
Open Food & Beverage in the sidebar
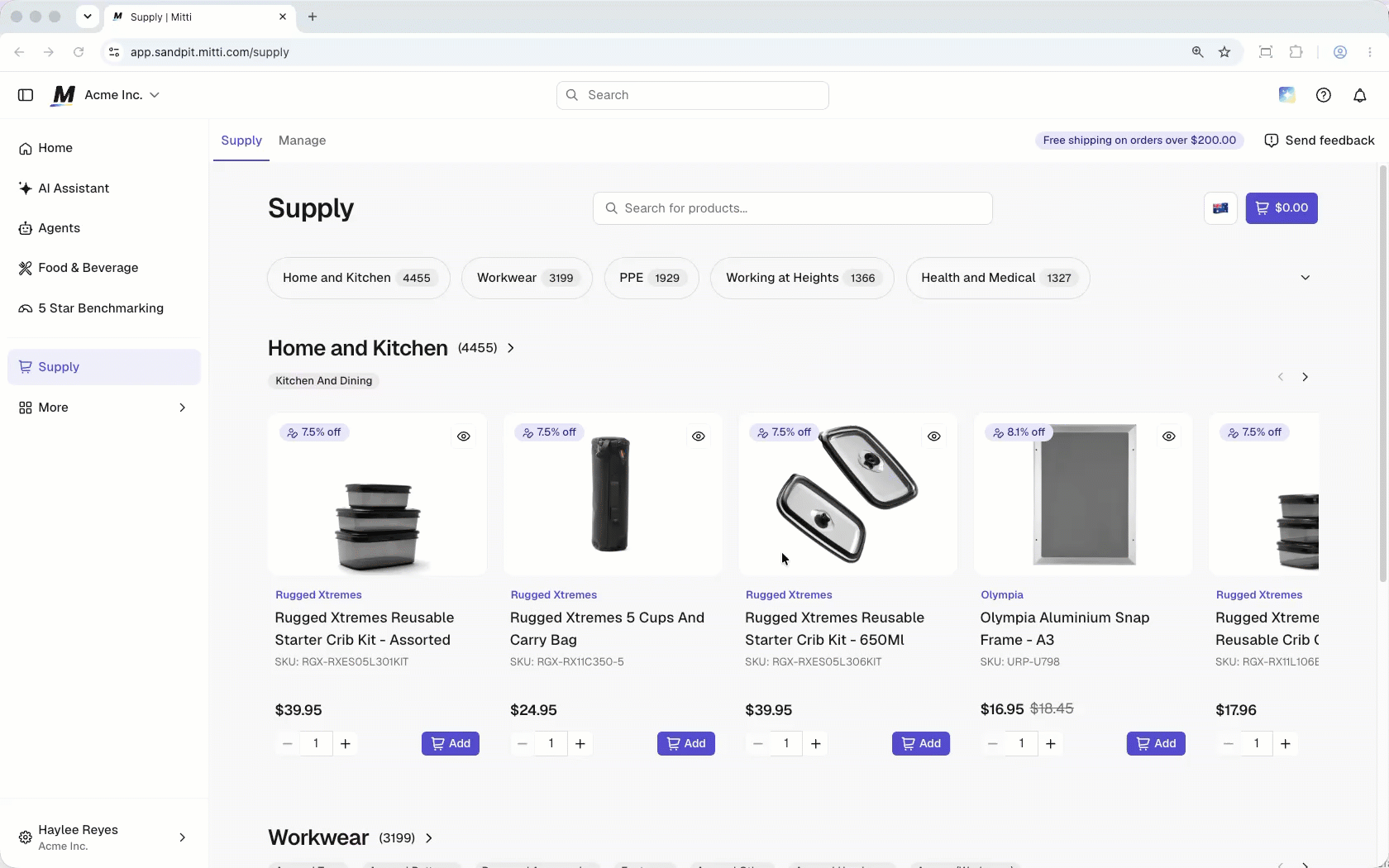point(104,268)
